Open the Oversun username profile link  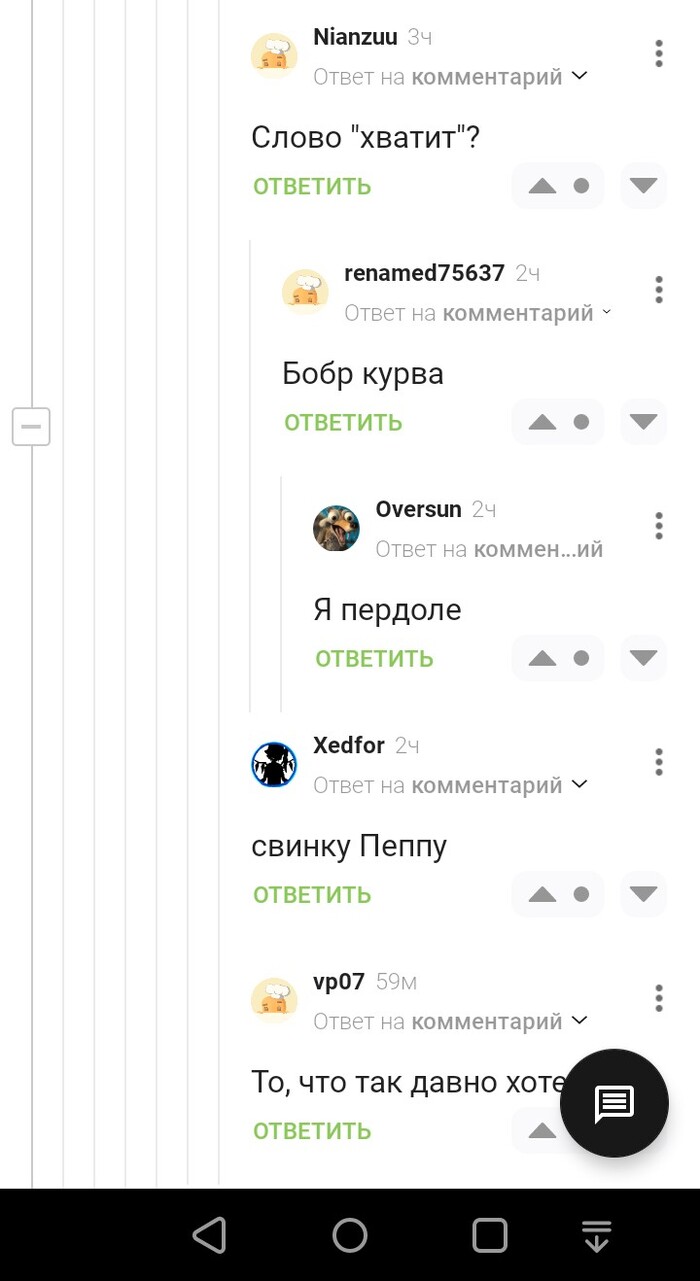pyautogui.click(x=418, y=509)
